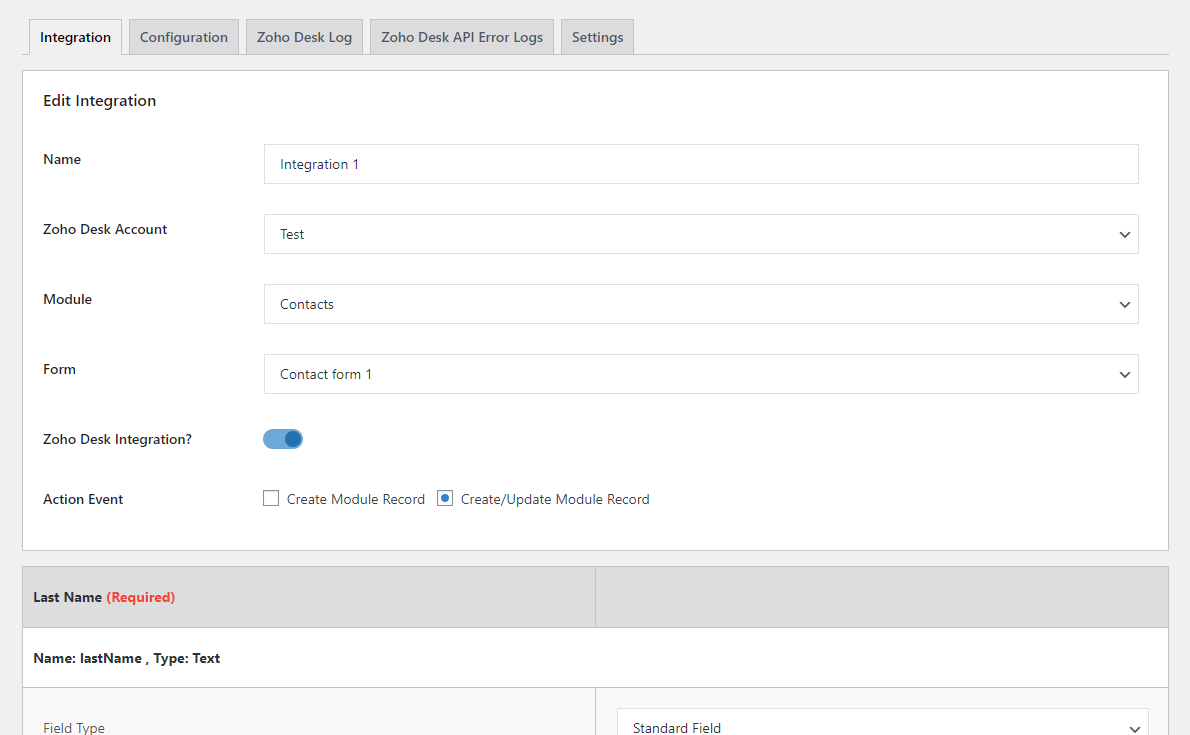The width and height of the screenshot is (1190, 735).
Task: Click the Edit Integration heading
Action: click(x=99, y=100)
